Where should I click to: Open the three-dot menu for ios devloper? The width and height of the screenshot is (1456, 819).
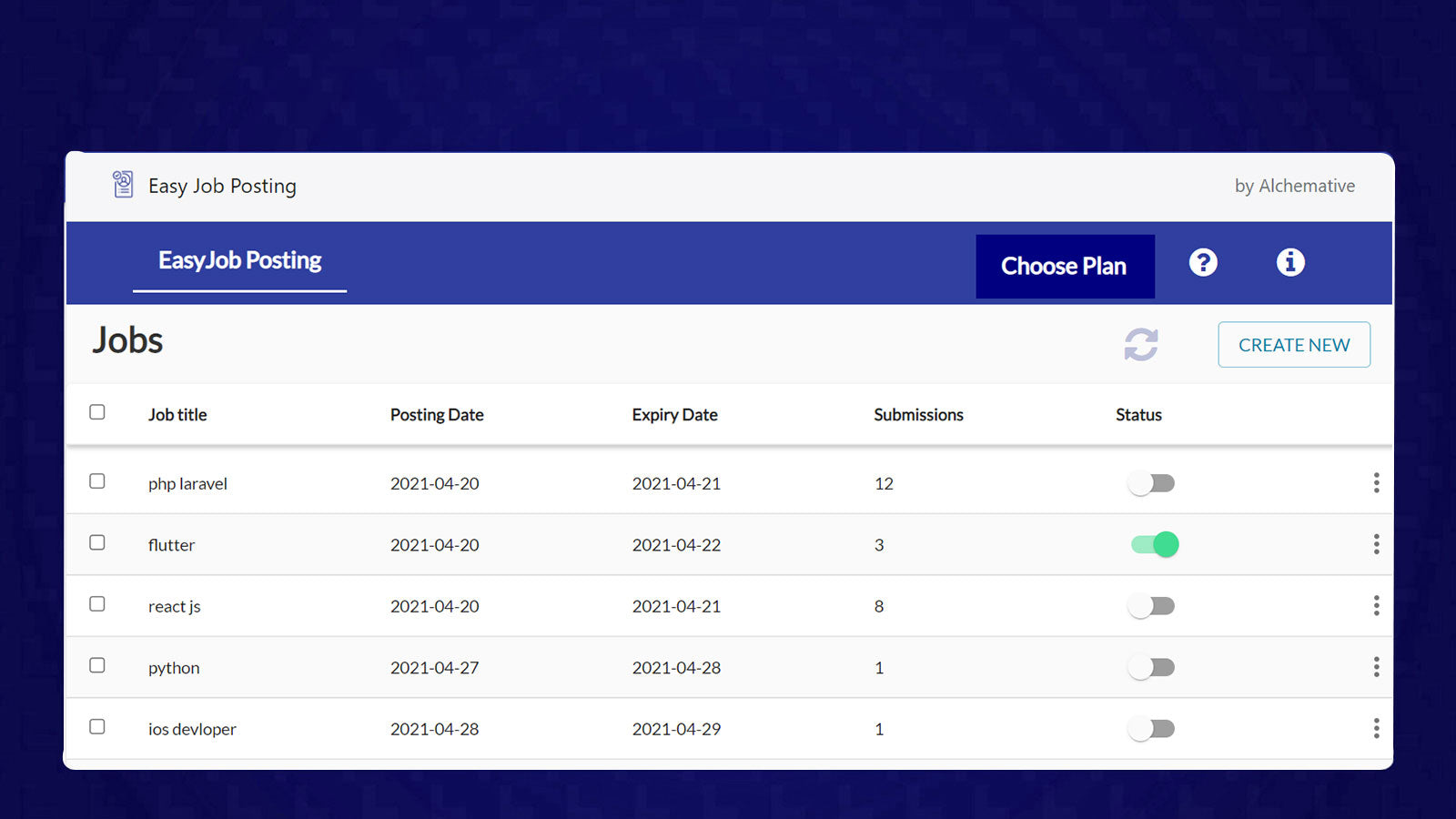pos(1376,729)
